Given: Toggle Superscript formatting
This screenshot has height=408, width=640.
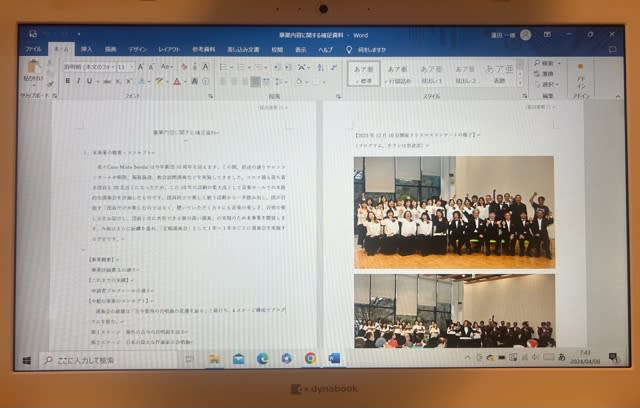Looking at the screenshot, I should (x=129, y=81).
